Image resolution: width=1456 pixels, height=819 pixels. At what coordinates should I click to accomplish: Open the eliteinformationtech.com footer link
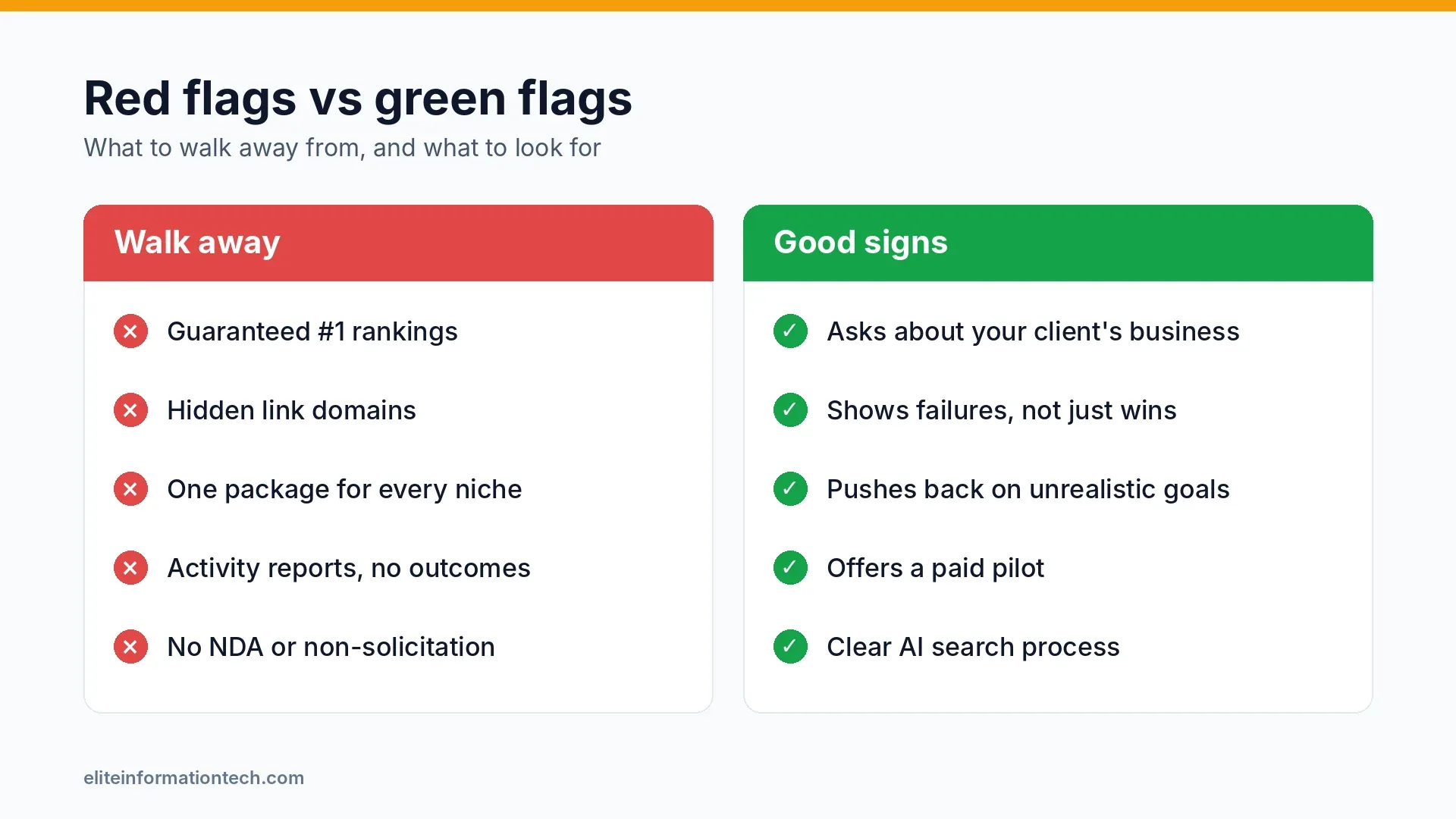193,778
